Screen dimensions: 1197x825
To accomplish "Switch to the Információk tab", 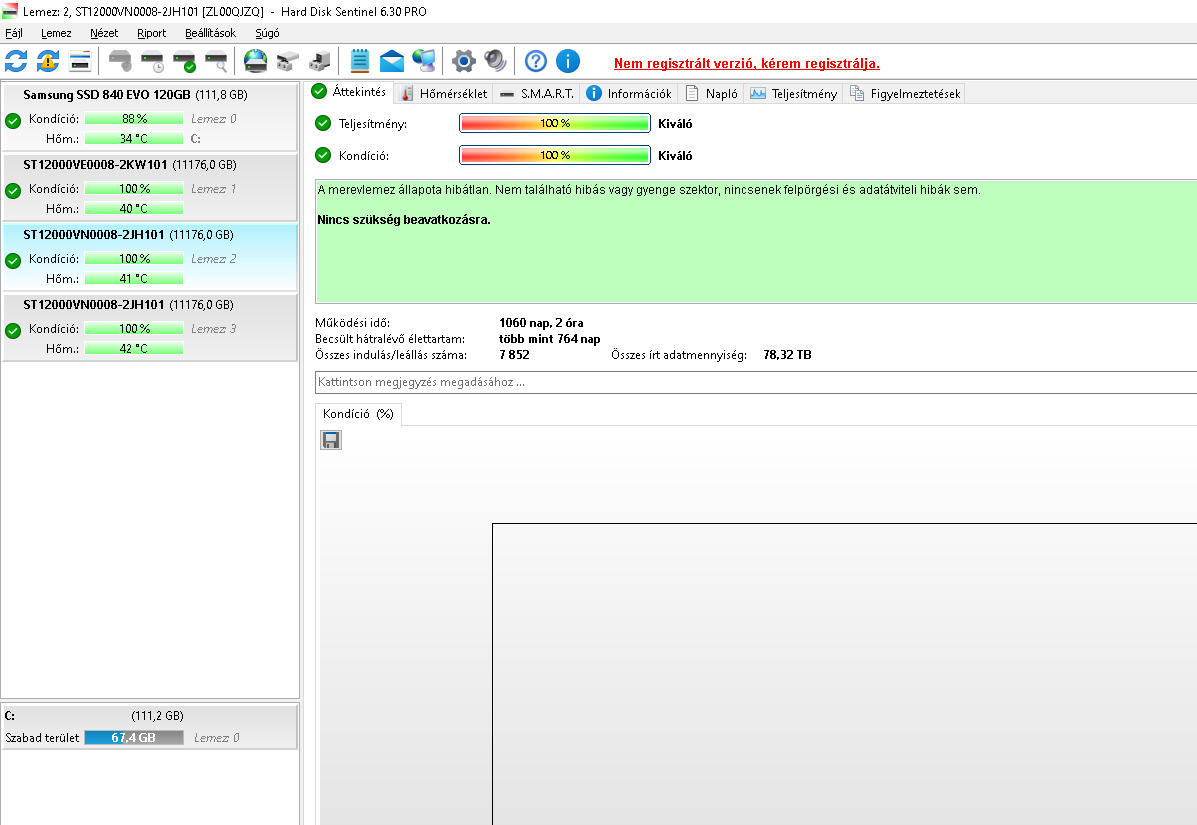I will click(629, 93).
